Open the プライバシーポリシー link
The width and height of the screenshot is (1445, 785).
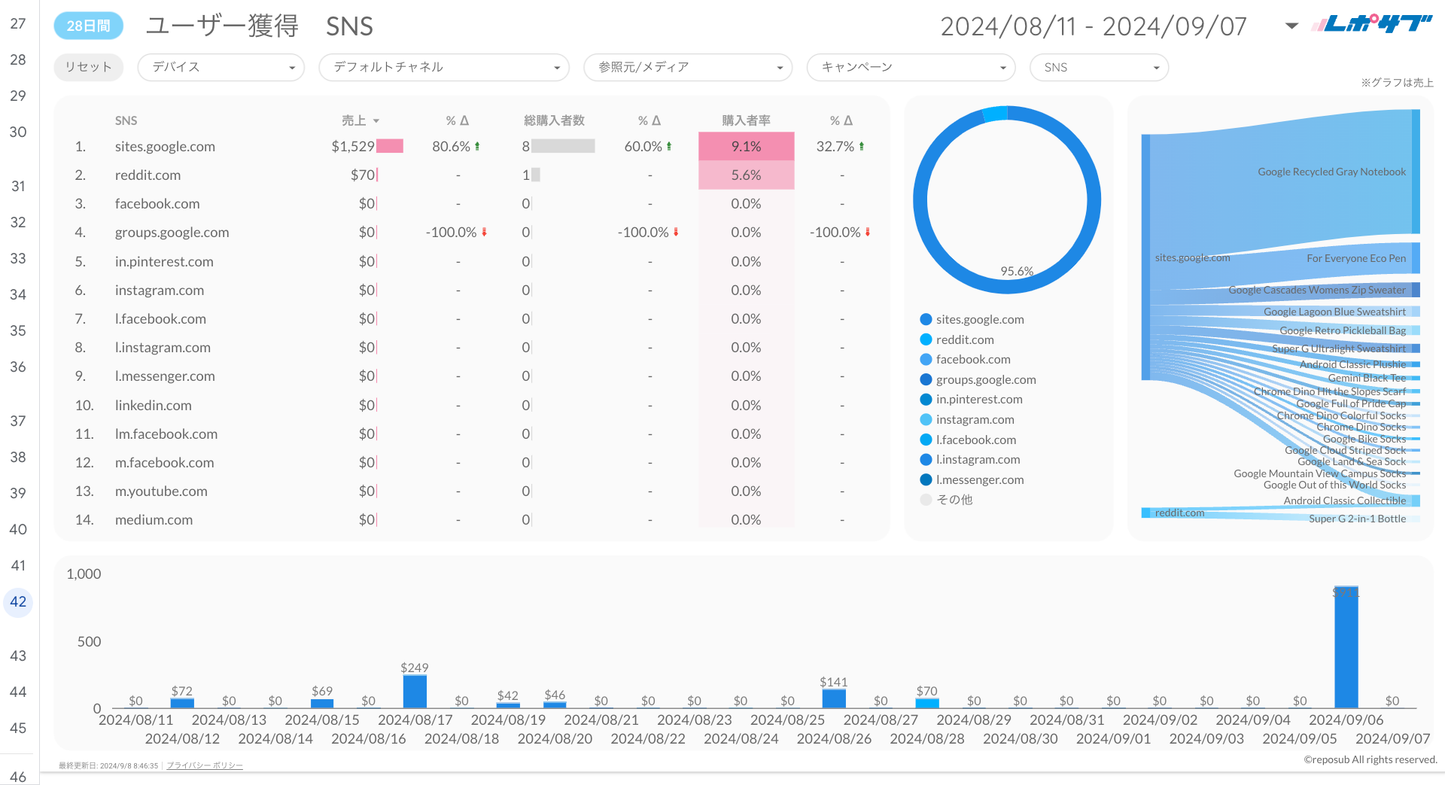pyautogui.click(x=204, y=765)
